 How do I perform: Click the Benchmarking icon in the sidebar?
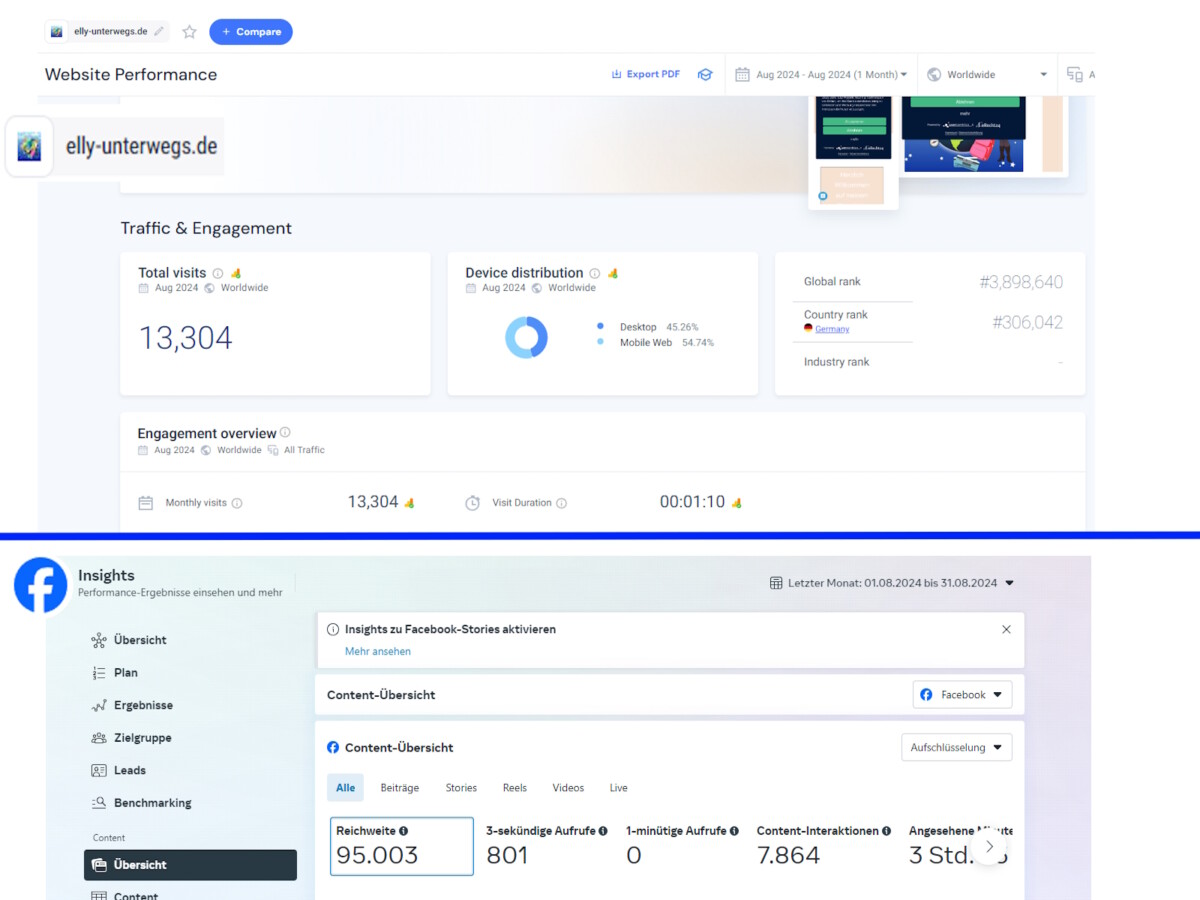tap(99, 803)
